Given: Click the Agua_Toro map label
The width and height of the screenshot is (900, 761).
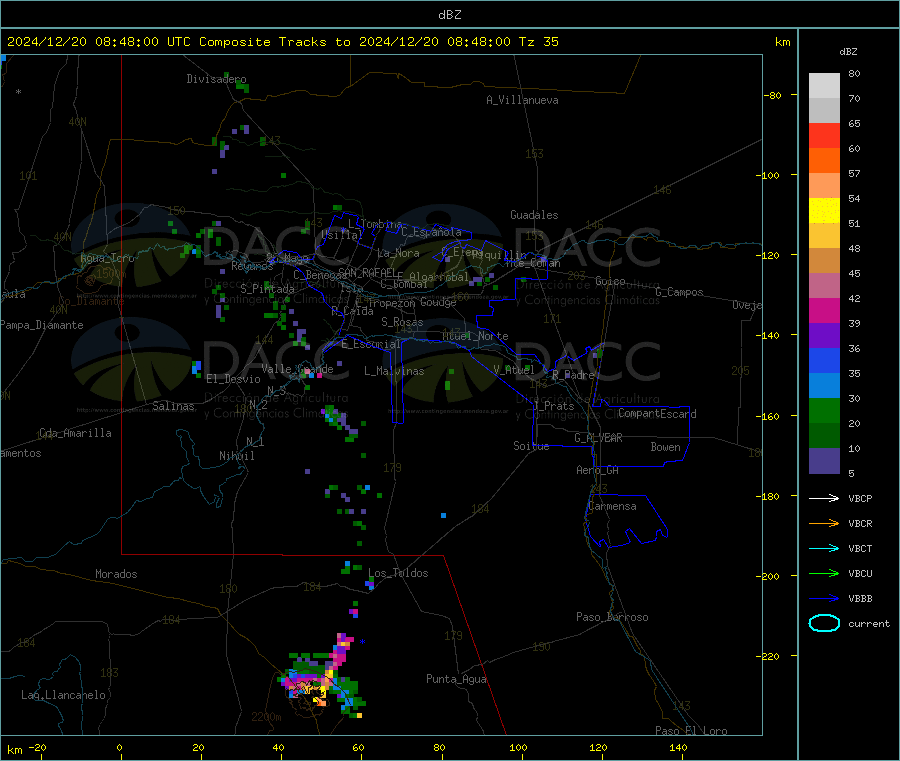Looking at the screenshot, I should point(107,258).
